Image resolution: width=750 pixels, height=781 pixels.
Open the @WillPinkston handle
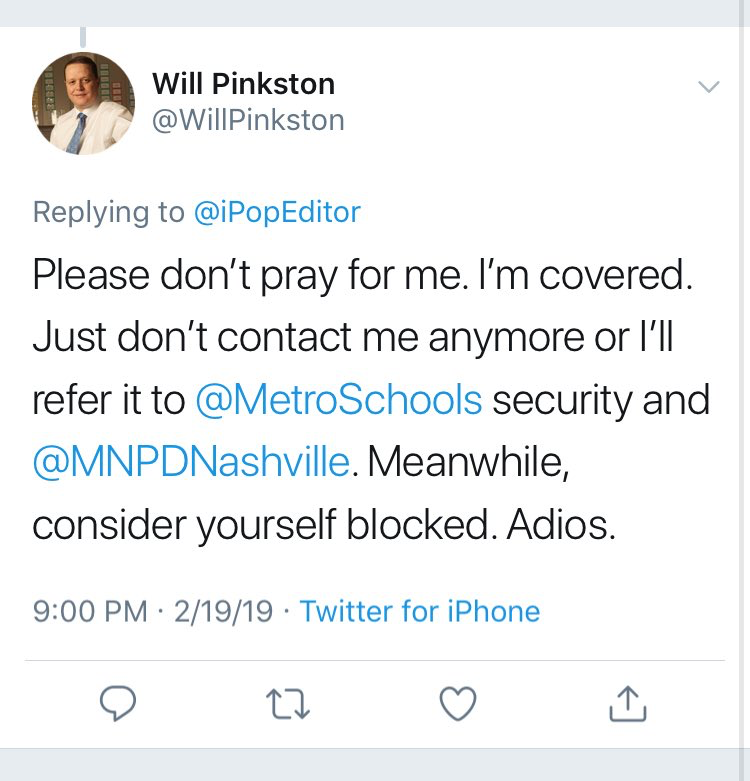click(x=248, y=121)
